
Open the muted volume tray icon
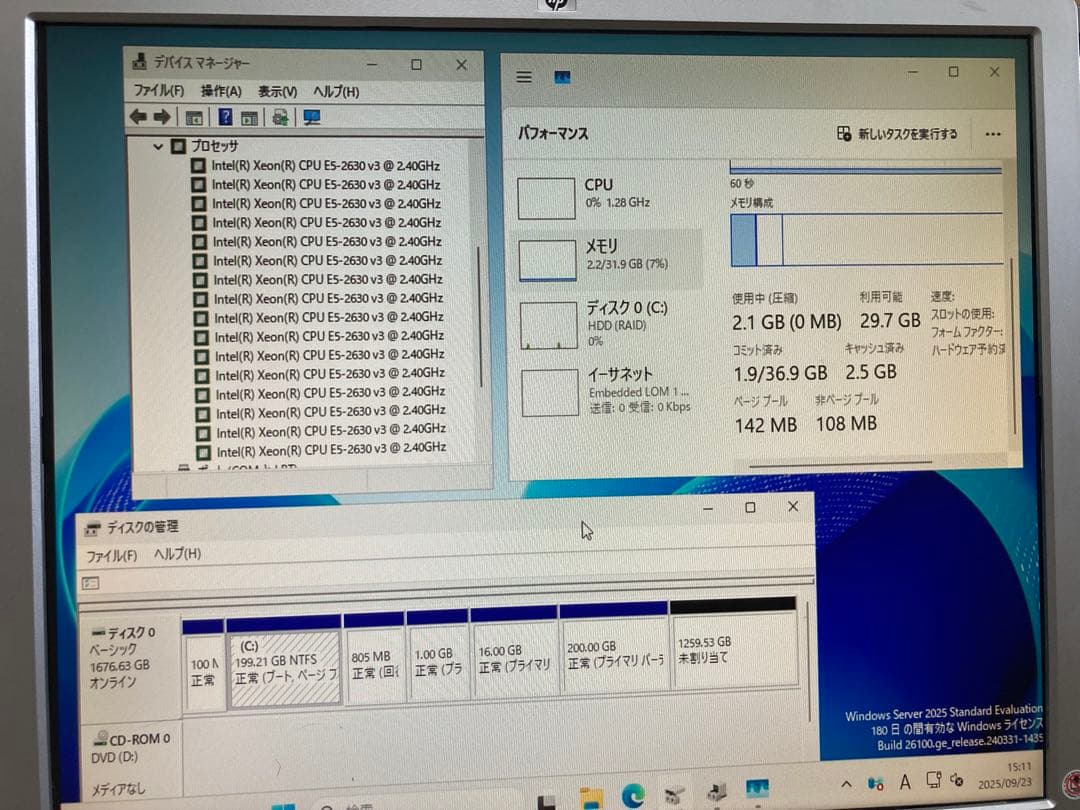click(957, 780)
